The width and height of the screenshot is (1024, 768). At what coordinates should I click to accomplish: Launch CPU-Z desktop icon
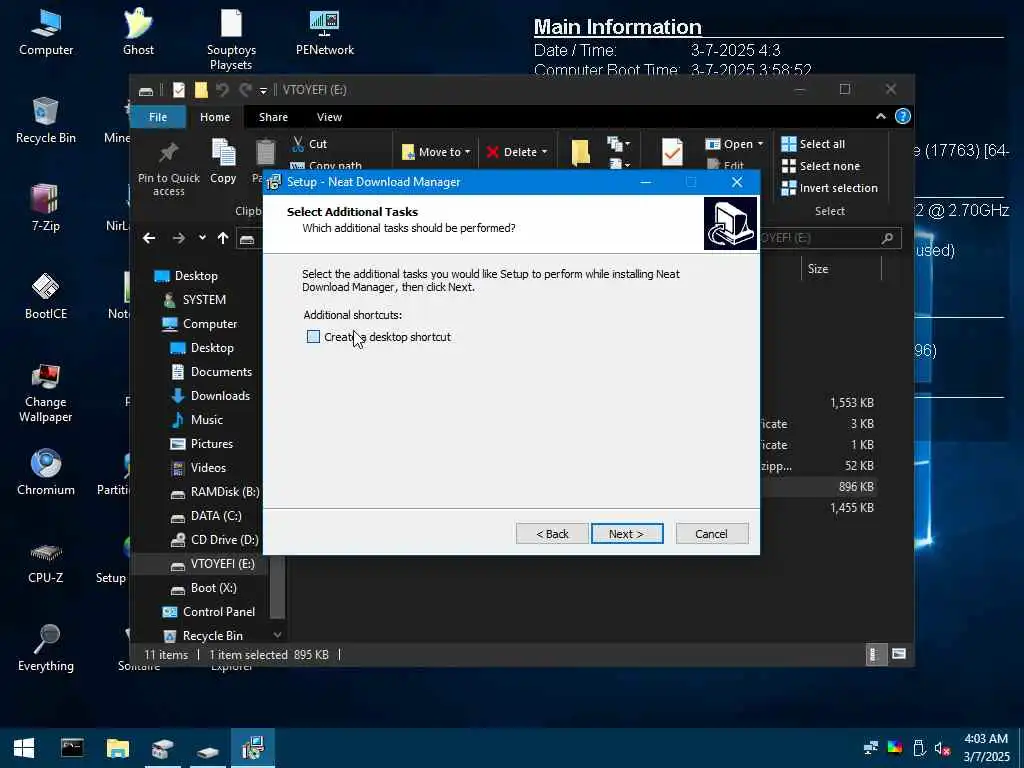46,562
